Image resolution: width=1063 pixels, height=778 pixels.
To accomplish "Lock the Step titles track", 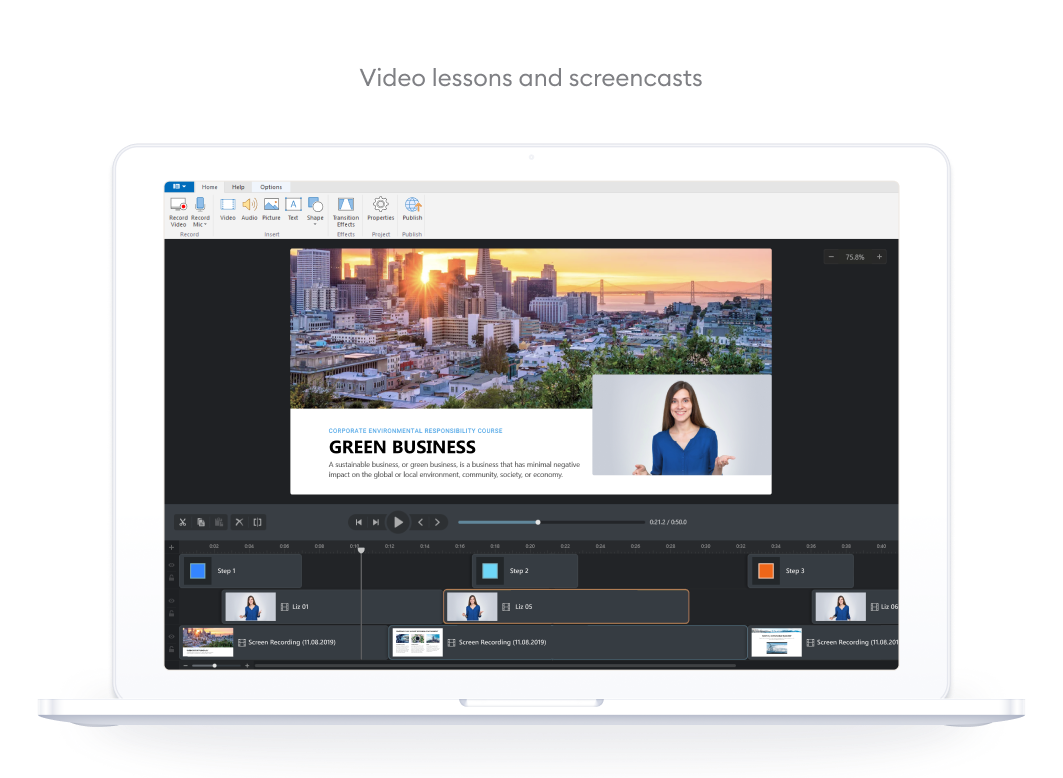I will [x=172, y=577].
